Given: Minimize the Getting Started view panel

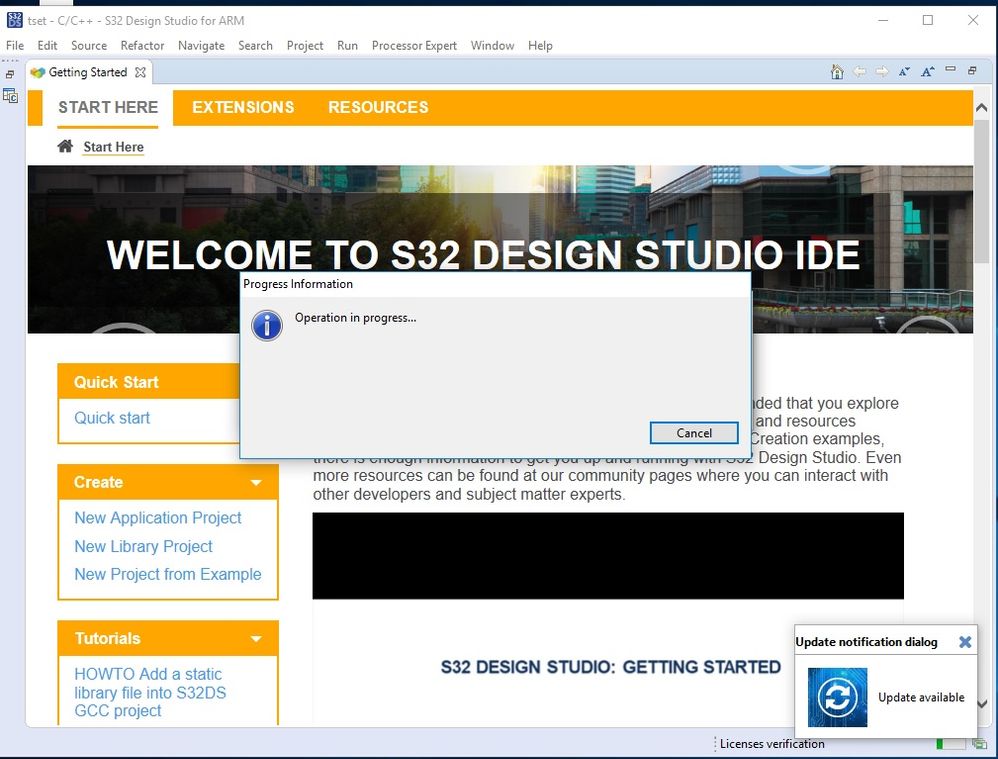Looking at the screenshot, I should click(x=950, y=69).
